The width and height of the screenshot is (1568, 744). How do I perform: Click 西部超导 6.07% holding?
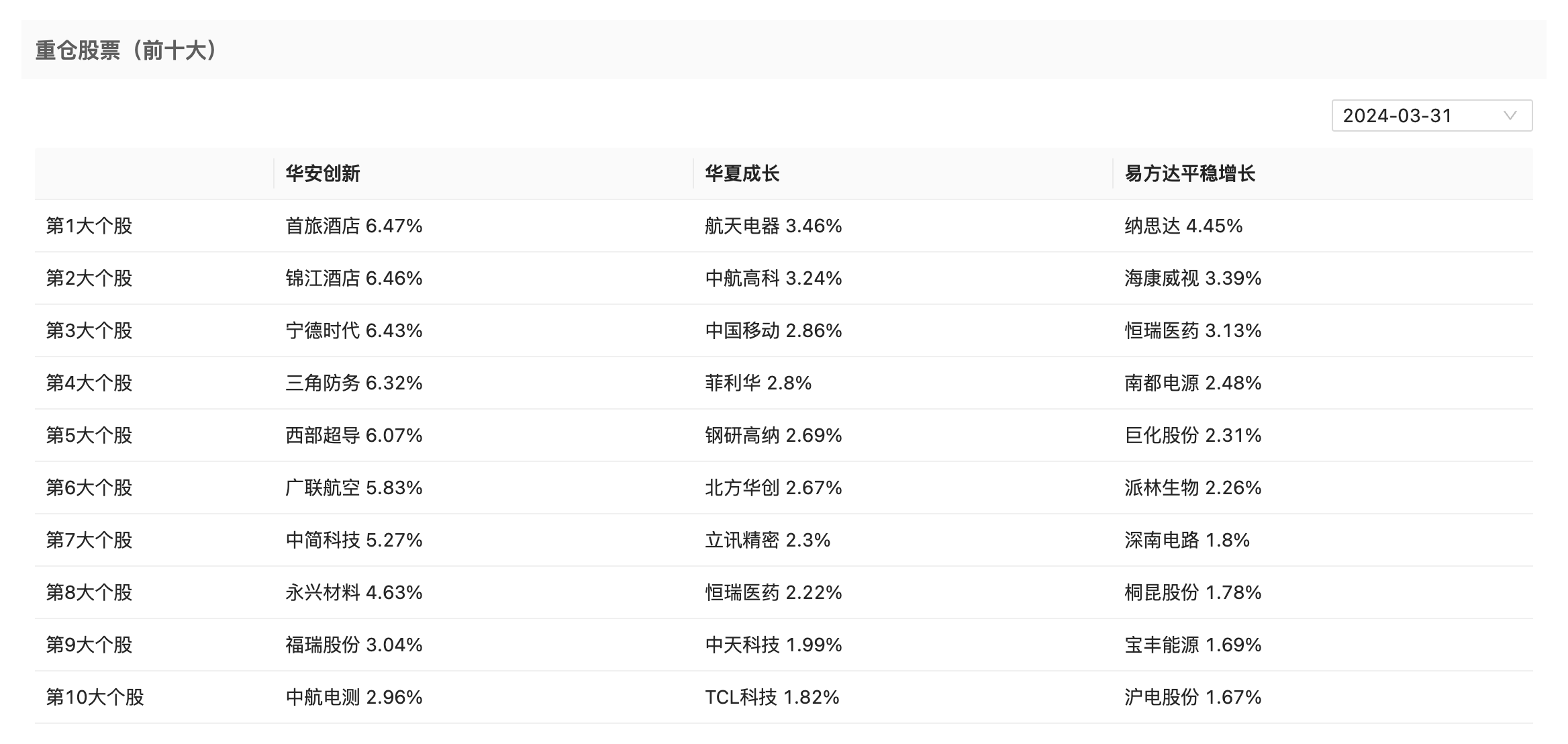(x=354, y=436)
